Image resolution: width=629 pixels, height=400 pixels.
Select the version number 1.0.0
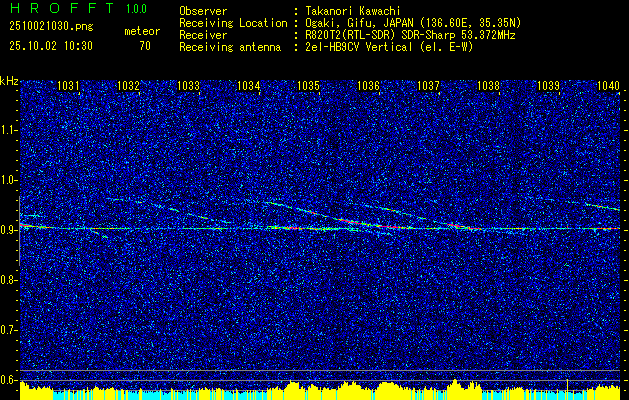[136, 9]
